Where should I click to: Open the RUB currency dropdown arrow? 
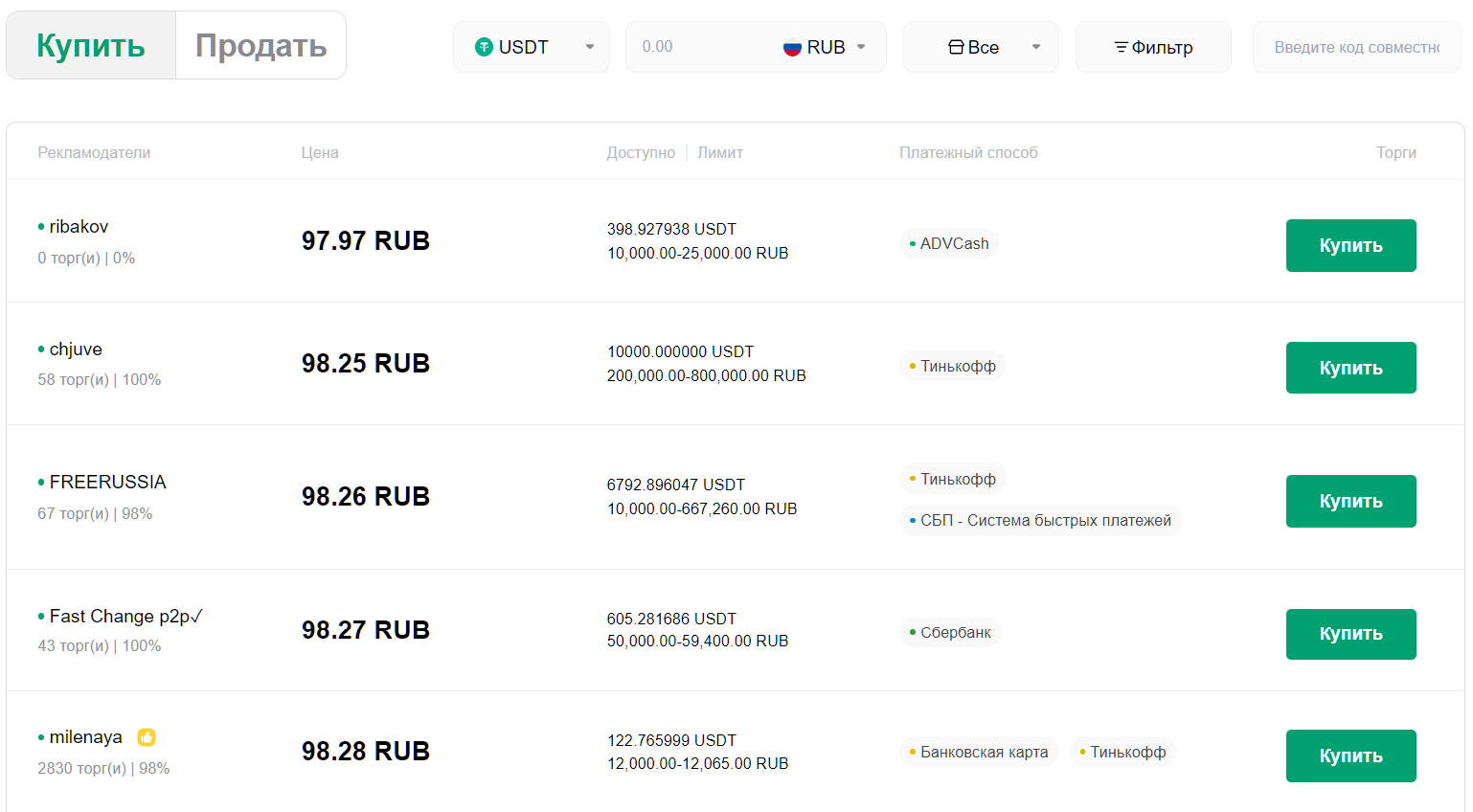click(x=861, y=47)
